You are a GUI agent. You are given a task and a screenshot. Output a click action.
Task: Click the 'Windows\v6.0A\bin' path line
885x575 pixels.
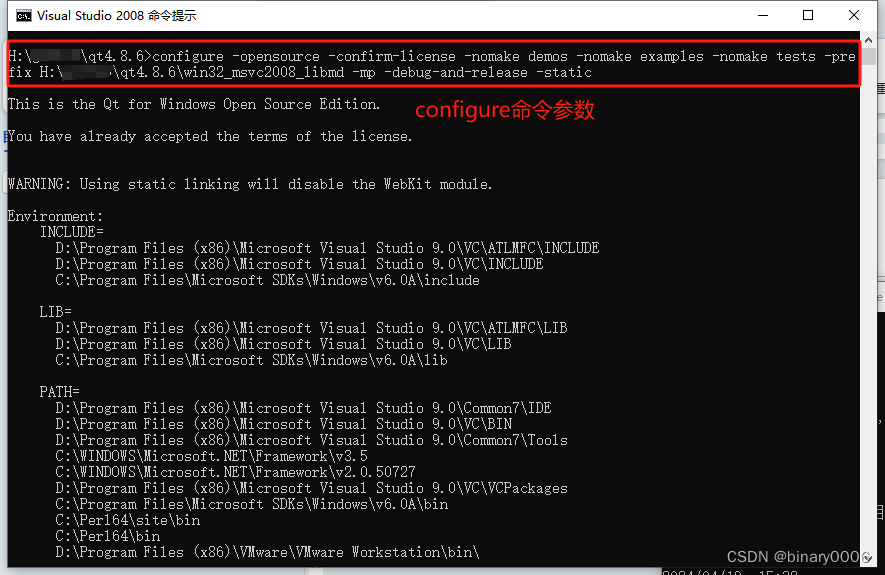click(252, 504)
